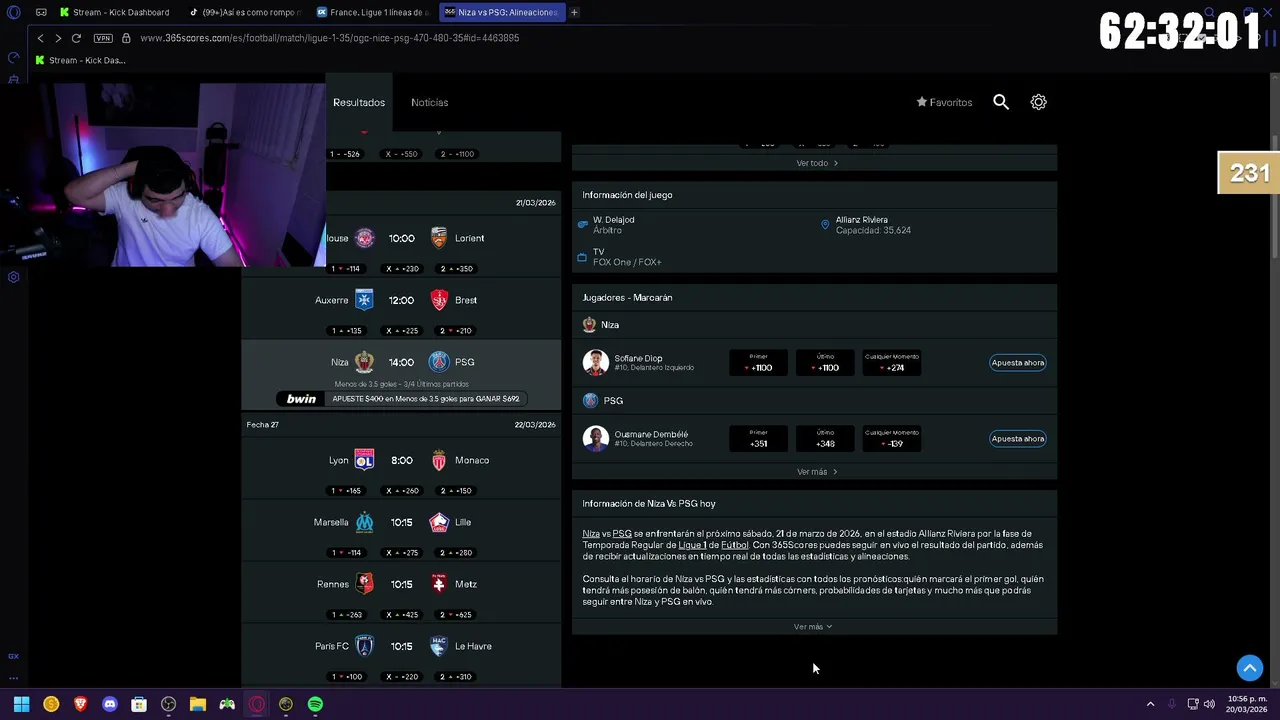The height and width of the screenshot is (720, 1280).
Task: Click Sofiane Diop player photo
Action: coord(596,363)
